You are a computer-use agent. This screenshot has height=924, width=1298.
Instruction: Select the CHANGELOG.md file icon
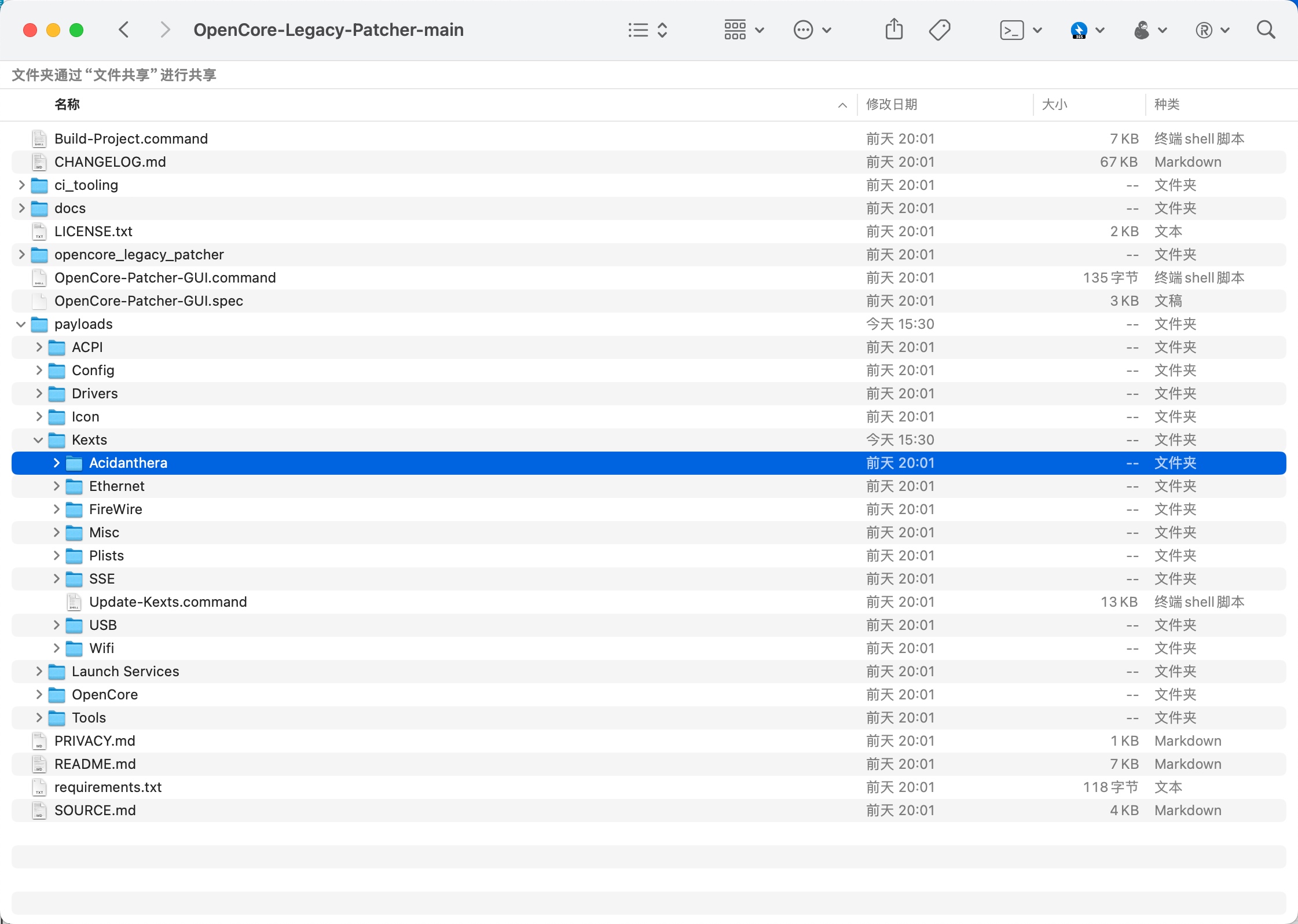[x=39, y=162]
